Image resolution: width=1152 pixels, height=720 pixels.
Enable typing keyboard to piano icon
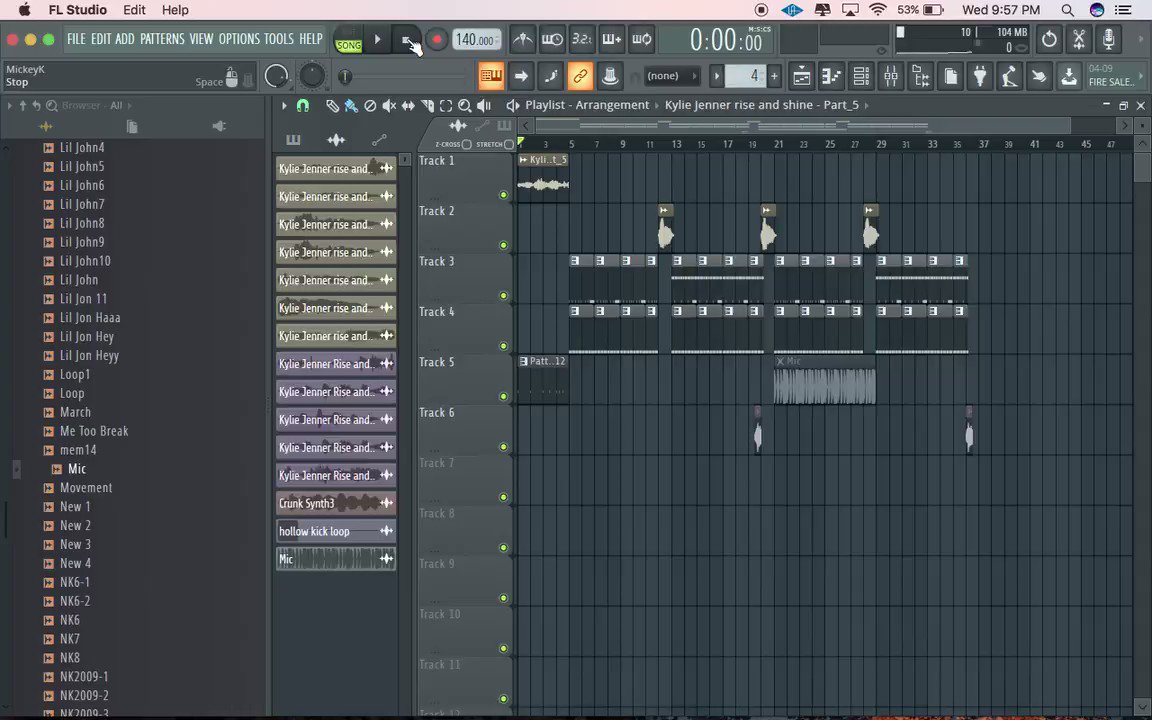click(491, 76)
